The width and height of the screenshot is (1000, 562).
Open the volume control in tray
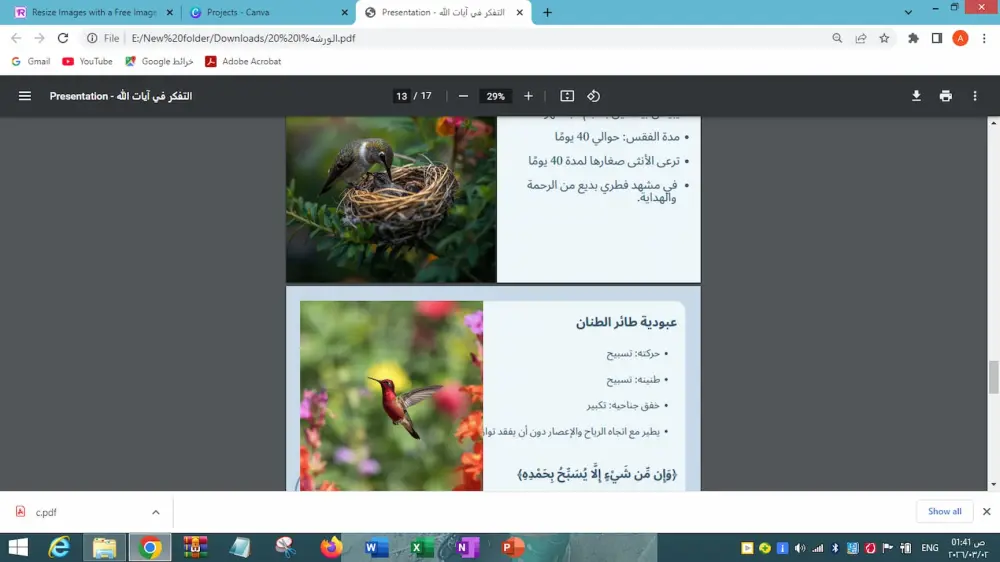pyautogui.click(x=800, y=548)
